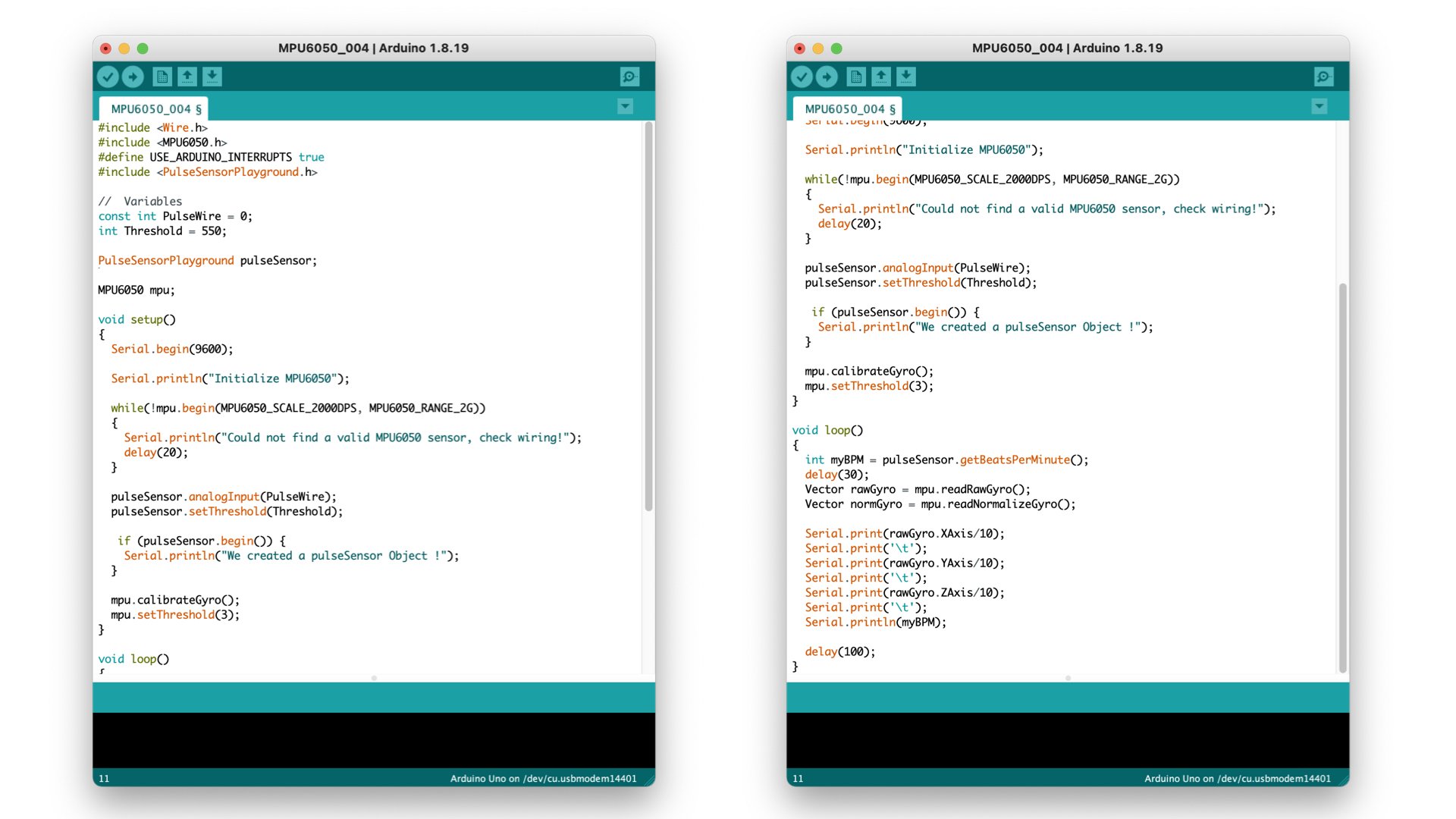Click 'pulseSensor.analogInput(PulseWire);' in right editor
The image size is (1456, 819).
[x=918, y=268]
